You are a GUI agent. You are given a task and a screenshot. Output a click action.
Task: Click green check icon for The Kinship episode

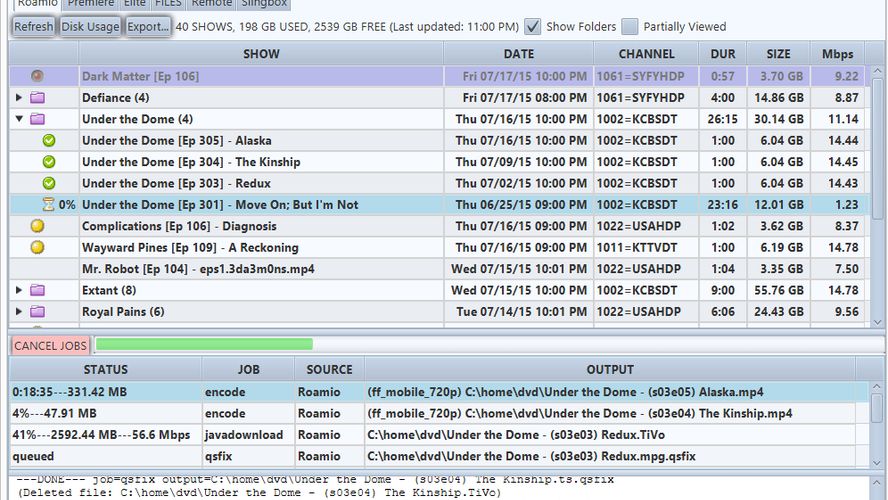pyautogui.click(x=49, y=162)
